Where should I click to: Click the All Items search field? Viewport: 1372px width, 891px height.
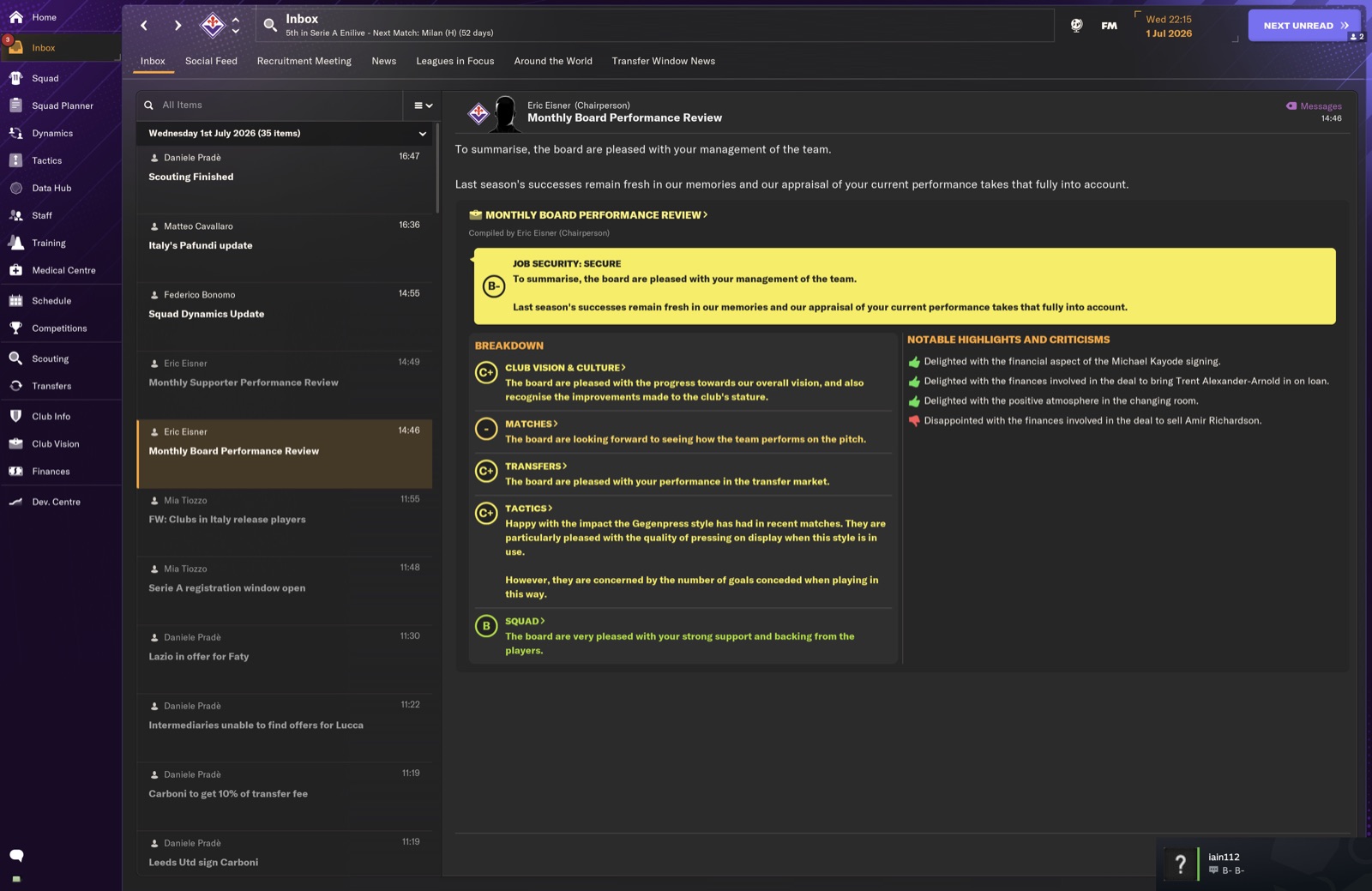click(269, 105)
